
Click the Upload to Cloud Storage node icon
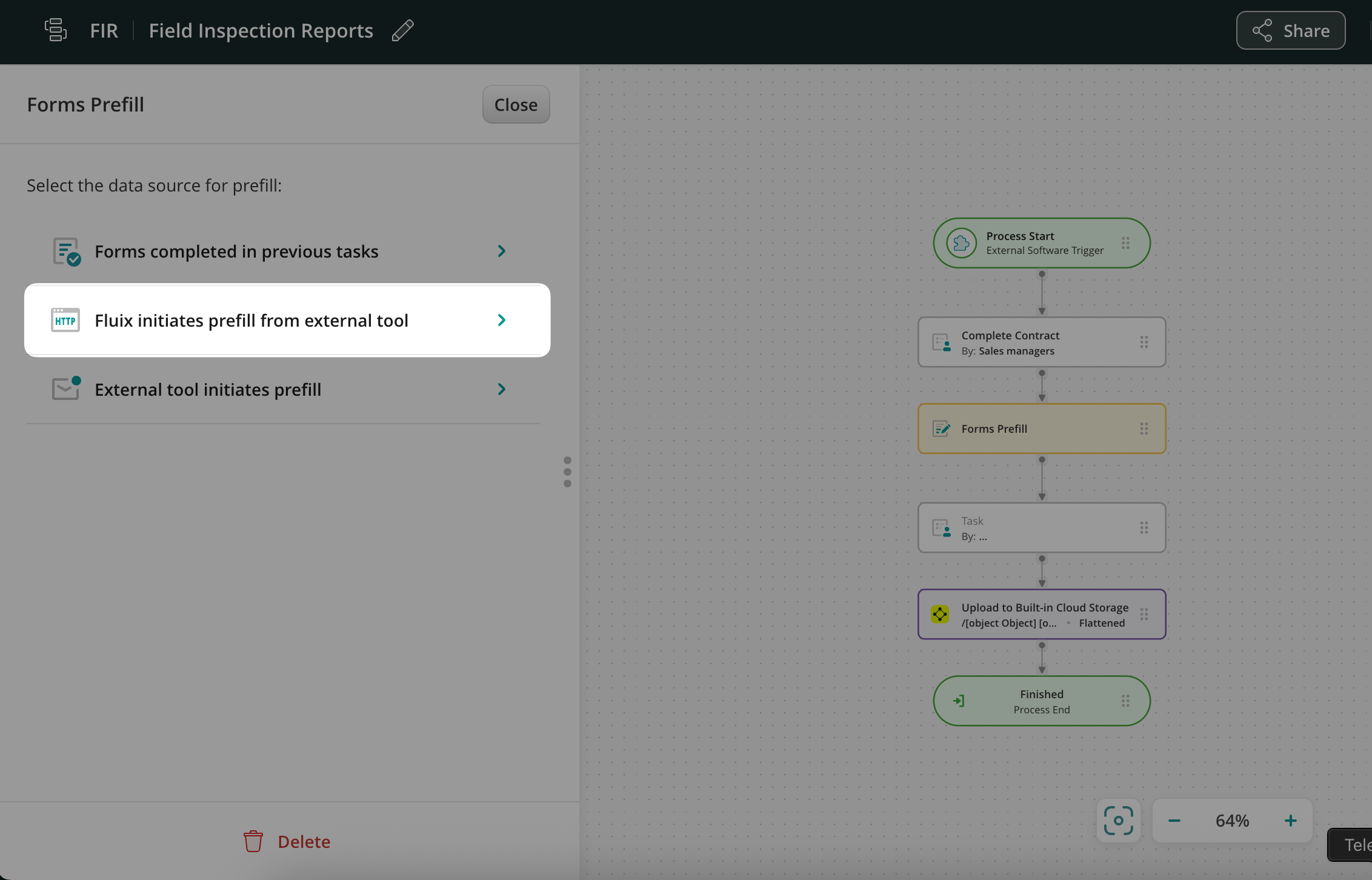940,614
